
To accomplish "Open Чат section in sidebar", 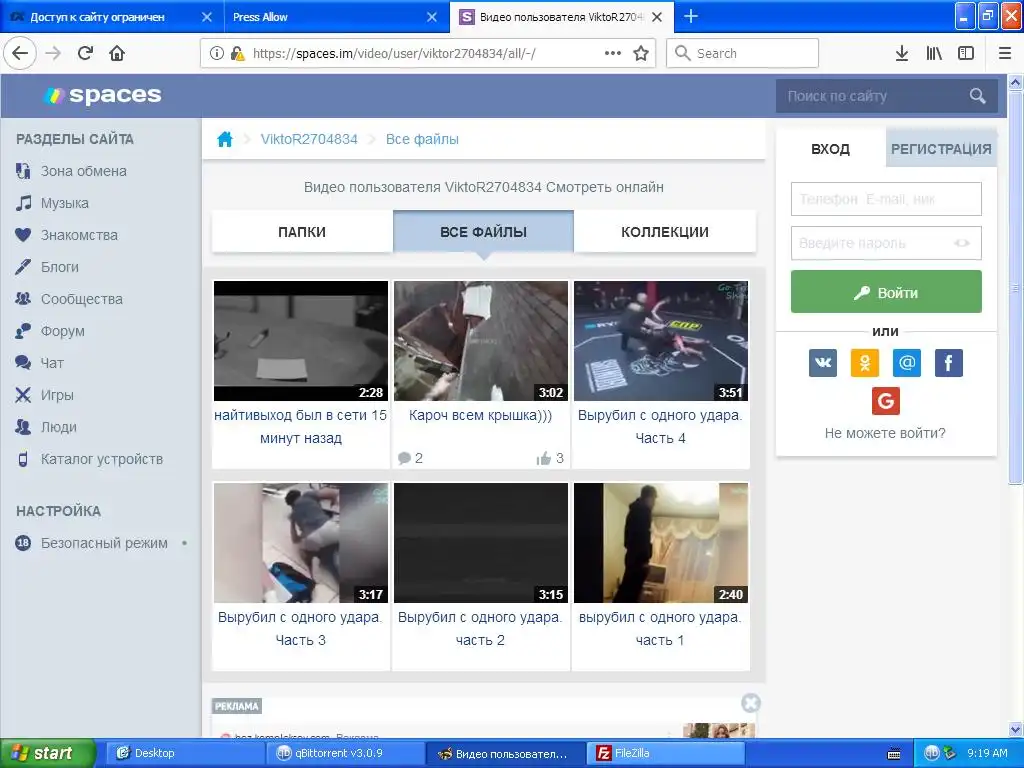I will [40, 363].
